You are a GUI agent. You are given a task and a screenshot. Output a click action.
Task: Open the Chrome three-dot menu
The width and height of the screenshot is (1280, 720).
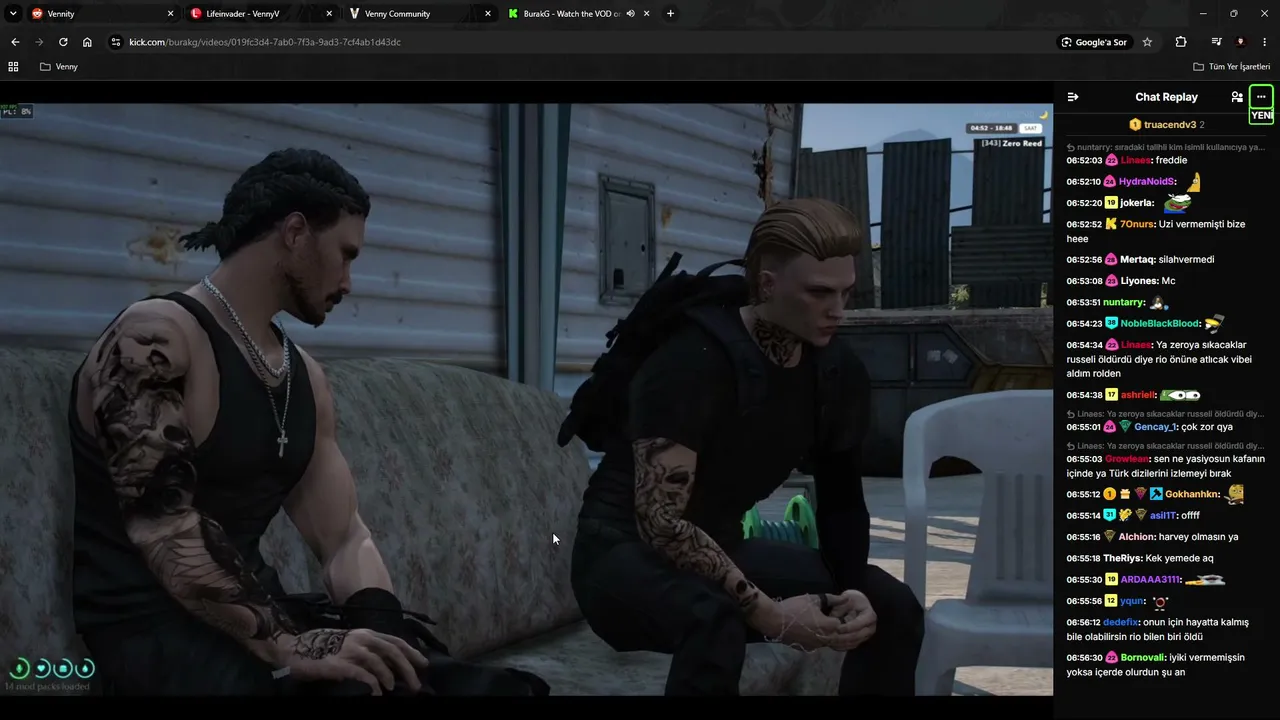click(1265, 42)
